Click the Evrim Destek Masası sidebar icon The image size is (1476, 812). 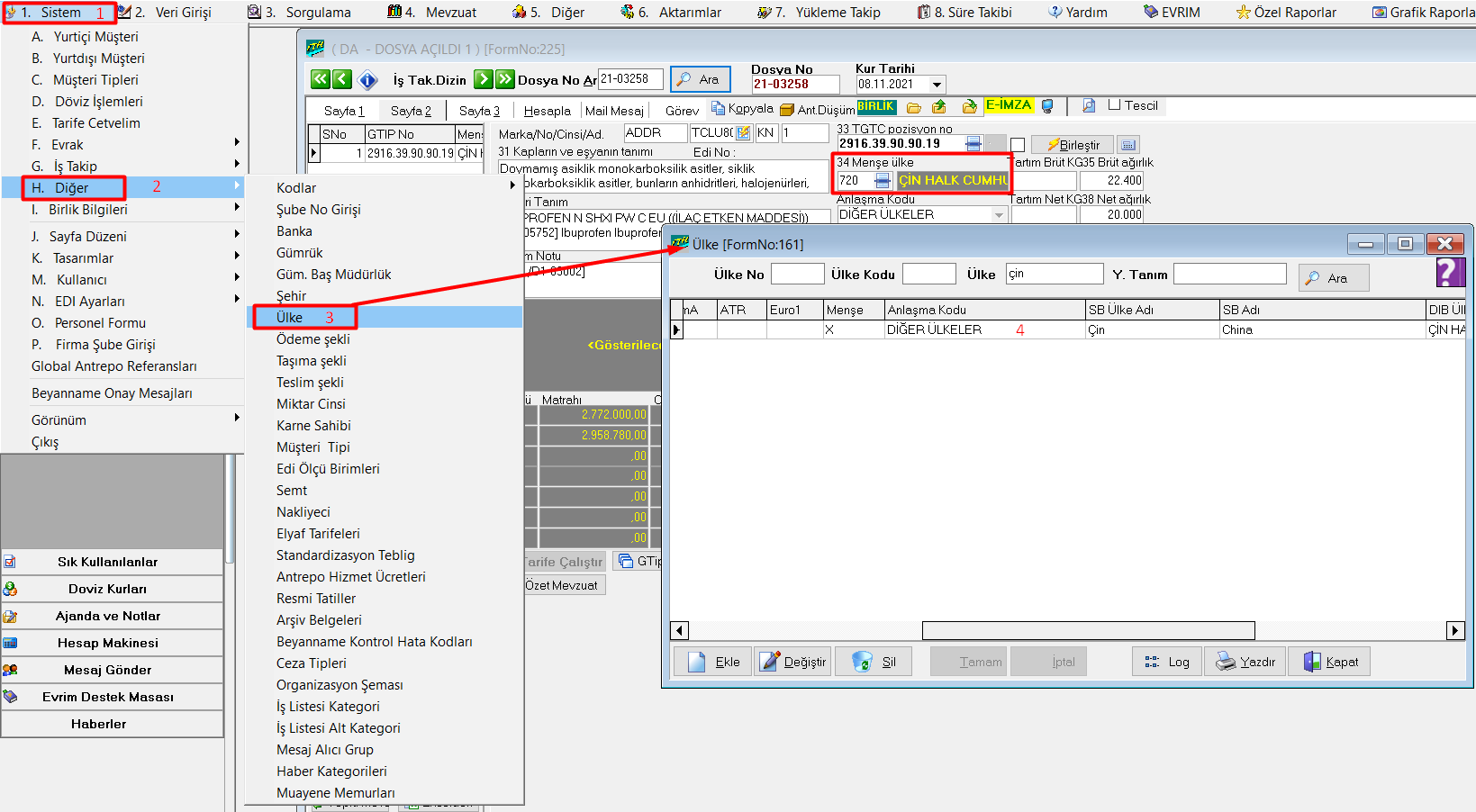click(x=10, y=697)
